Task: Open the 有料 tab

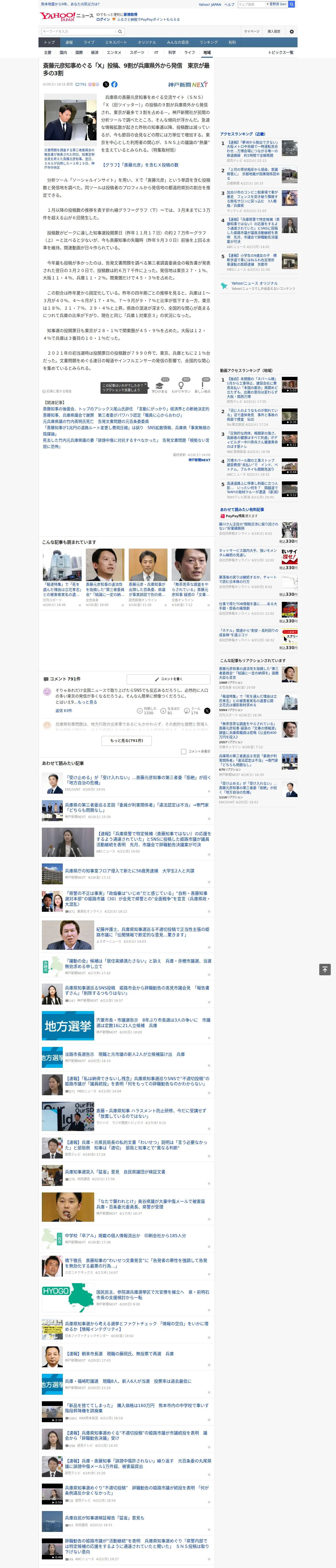Action: point(232,43)
